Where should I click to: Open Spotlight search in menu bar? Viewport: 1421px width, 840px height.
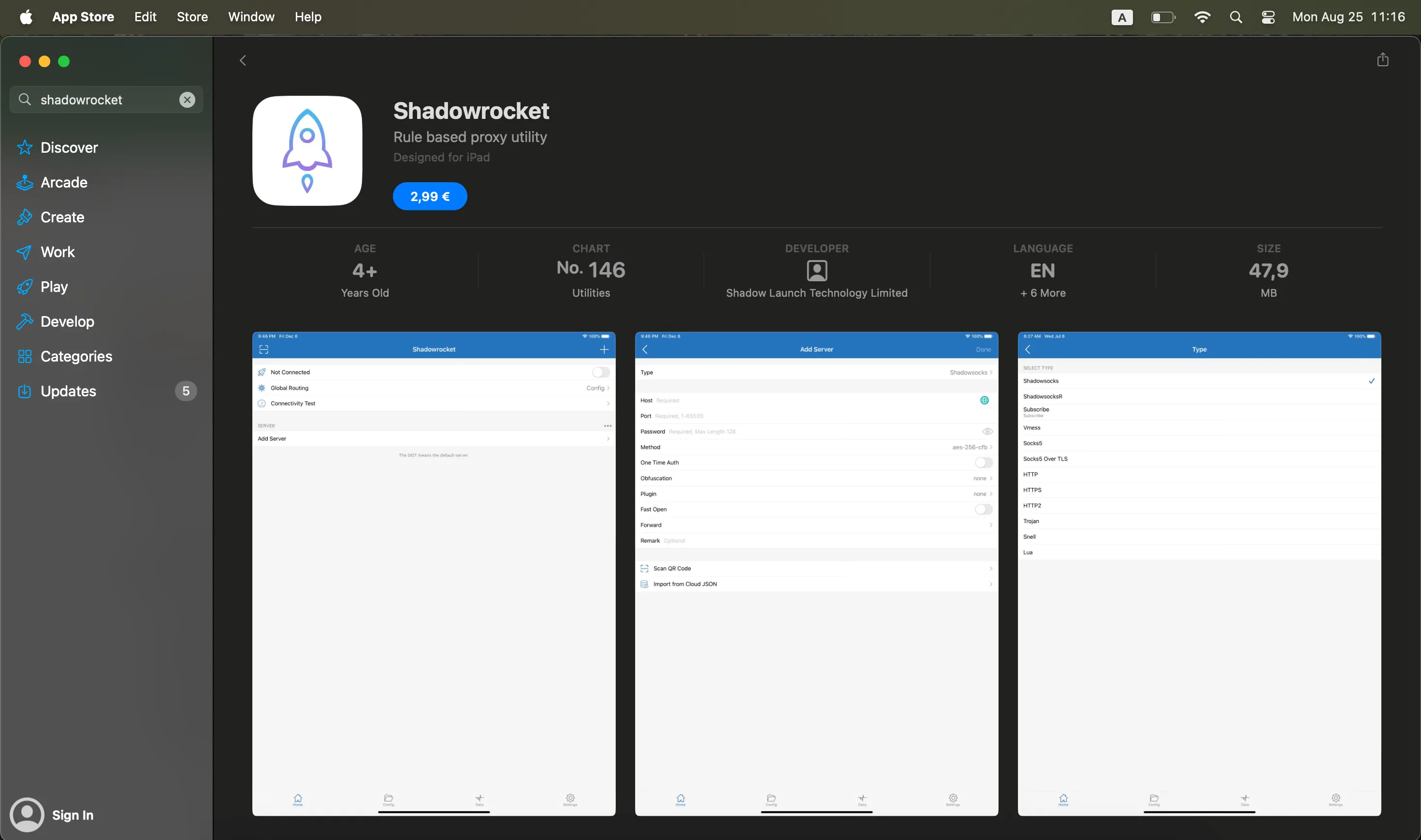[1235, 17]
